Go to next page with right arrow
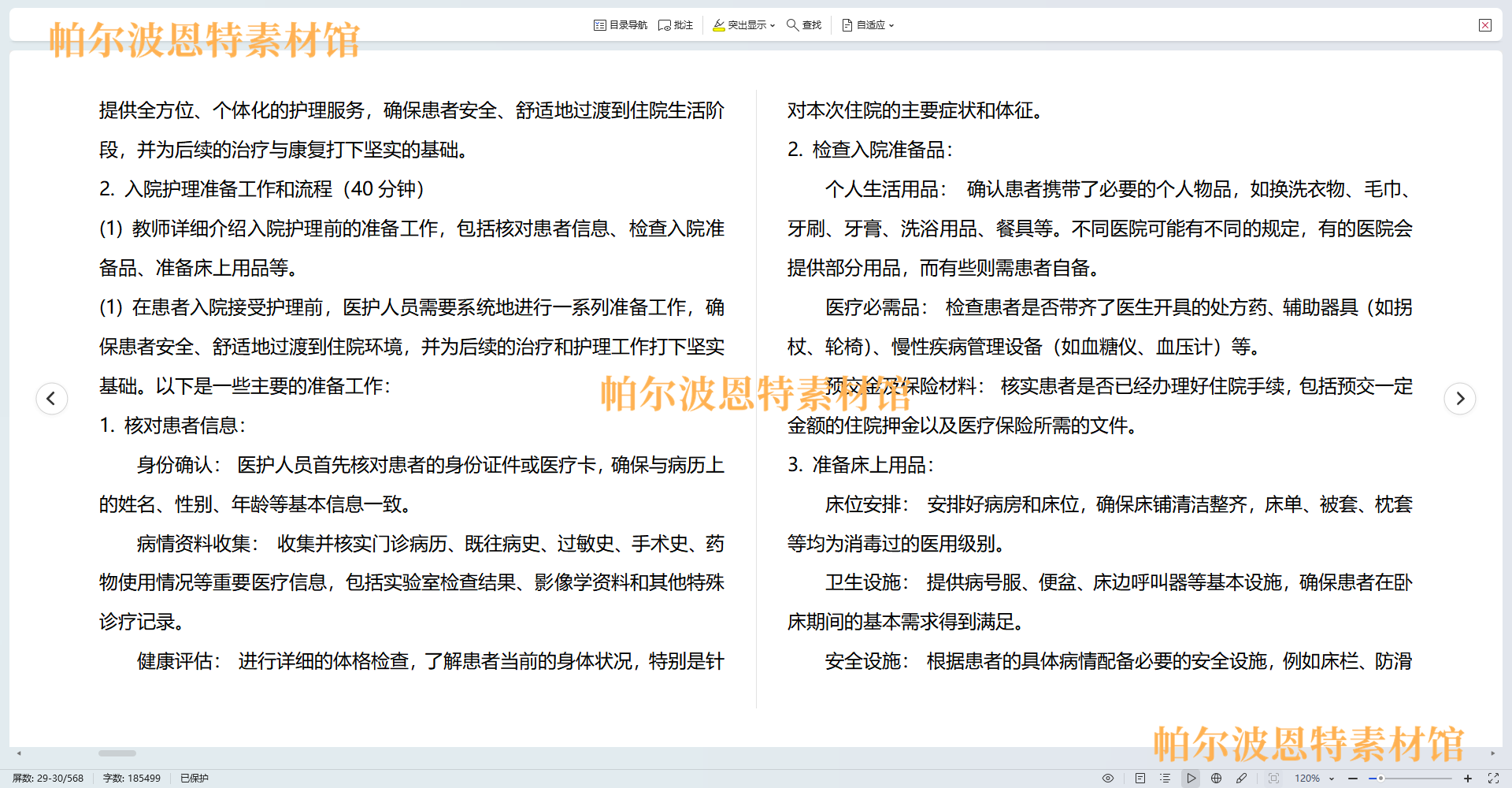Screen dimensions: 1512x788 [x=1460, y=398]
